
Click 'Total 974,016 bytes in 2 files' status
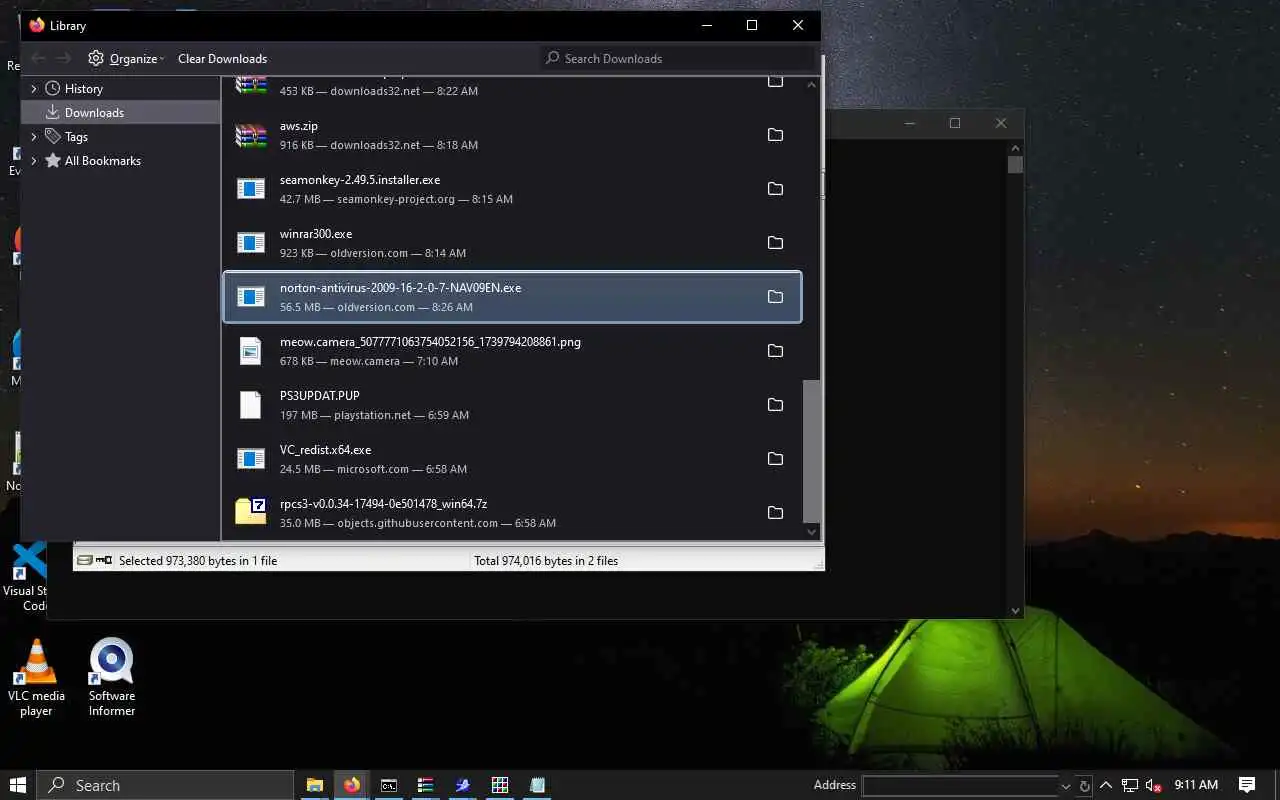[x=546, y=561]
